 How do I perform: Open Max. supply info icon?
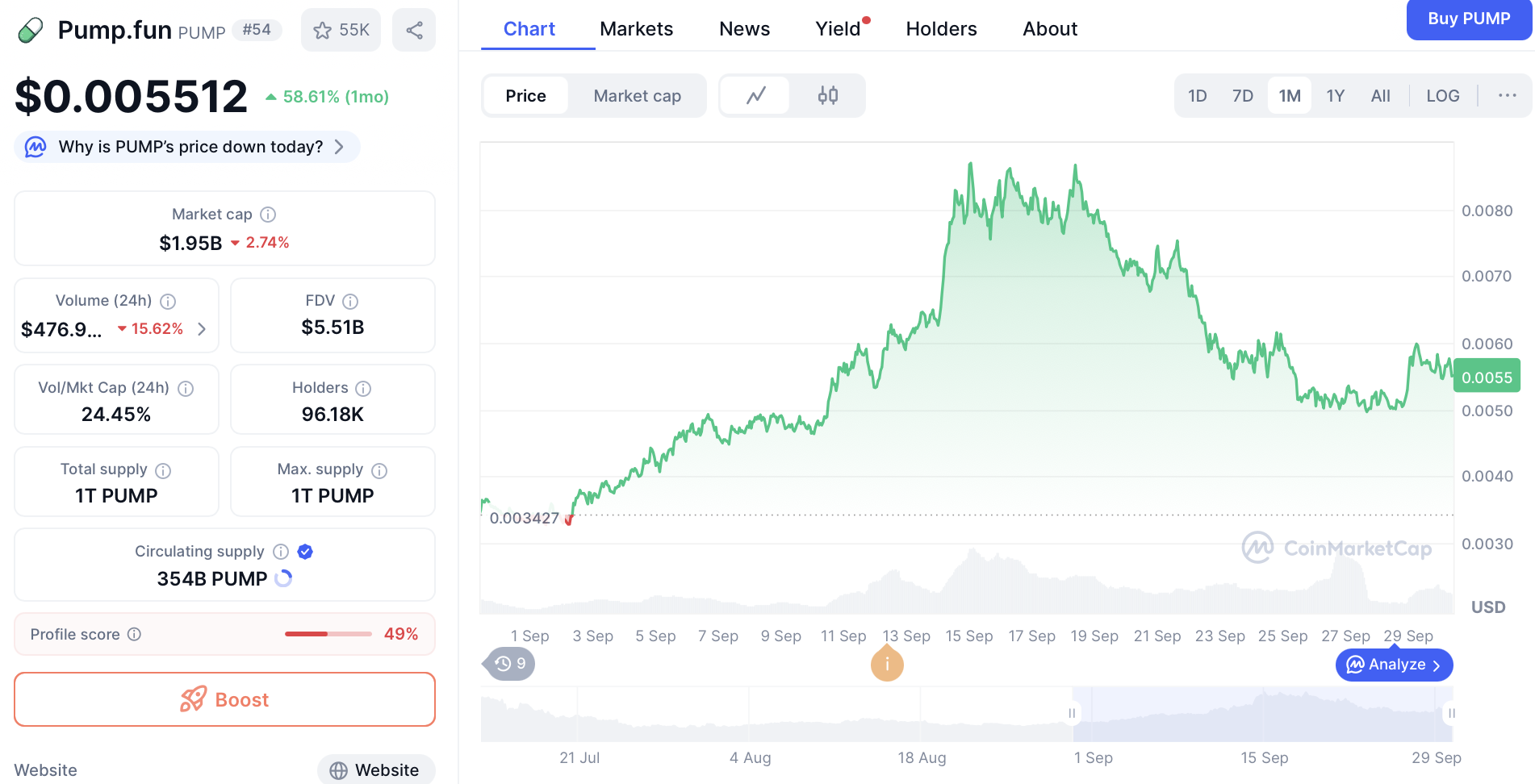pyautogui.click(x=379, y=470)
